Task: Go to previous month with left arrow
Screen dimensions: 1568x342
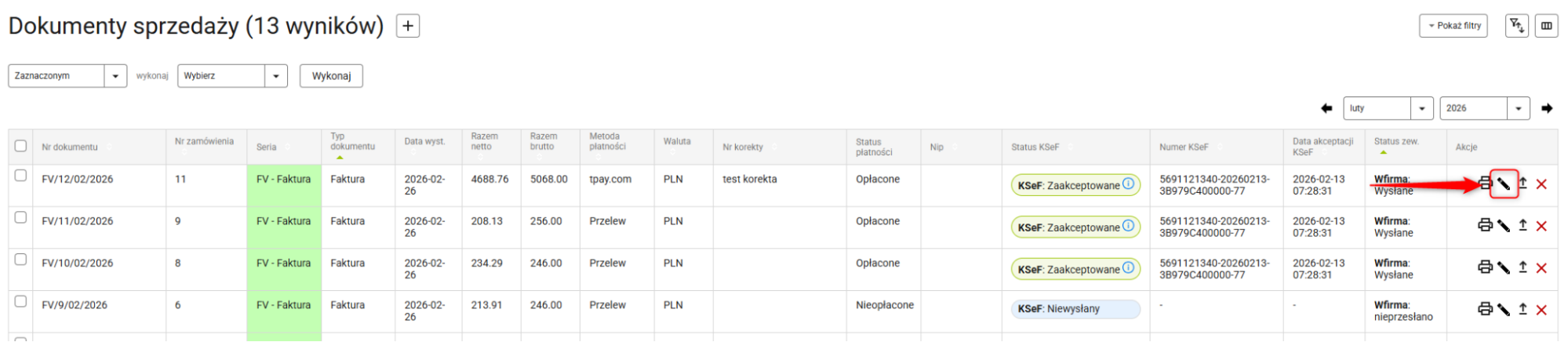Action: [1326, 108]
